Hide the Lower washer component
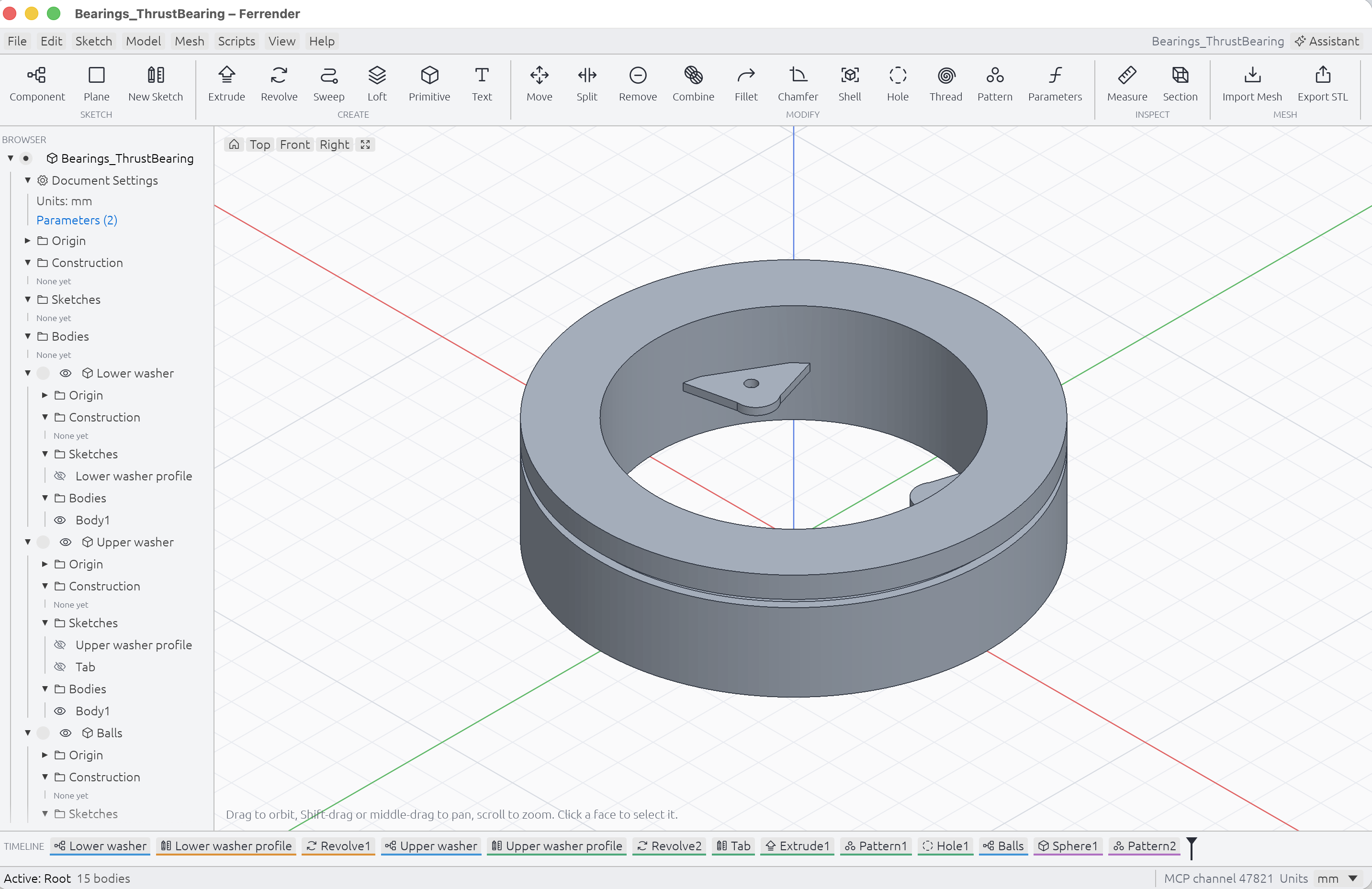1372x889 pixels. [66, 373]
